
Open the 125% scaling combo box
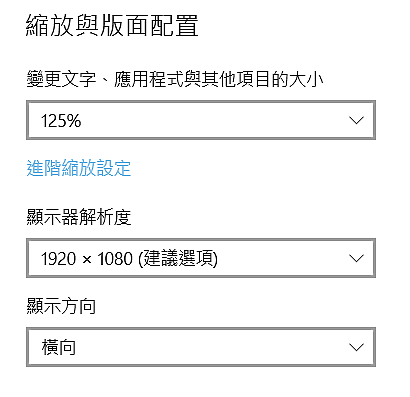201,120
